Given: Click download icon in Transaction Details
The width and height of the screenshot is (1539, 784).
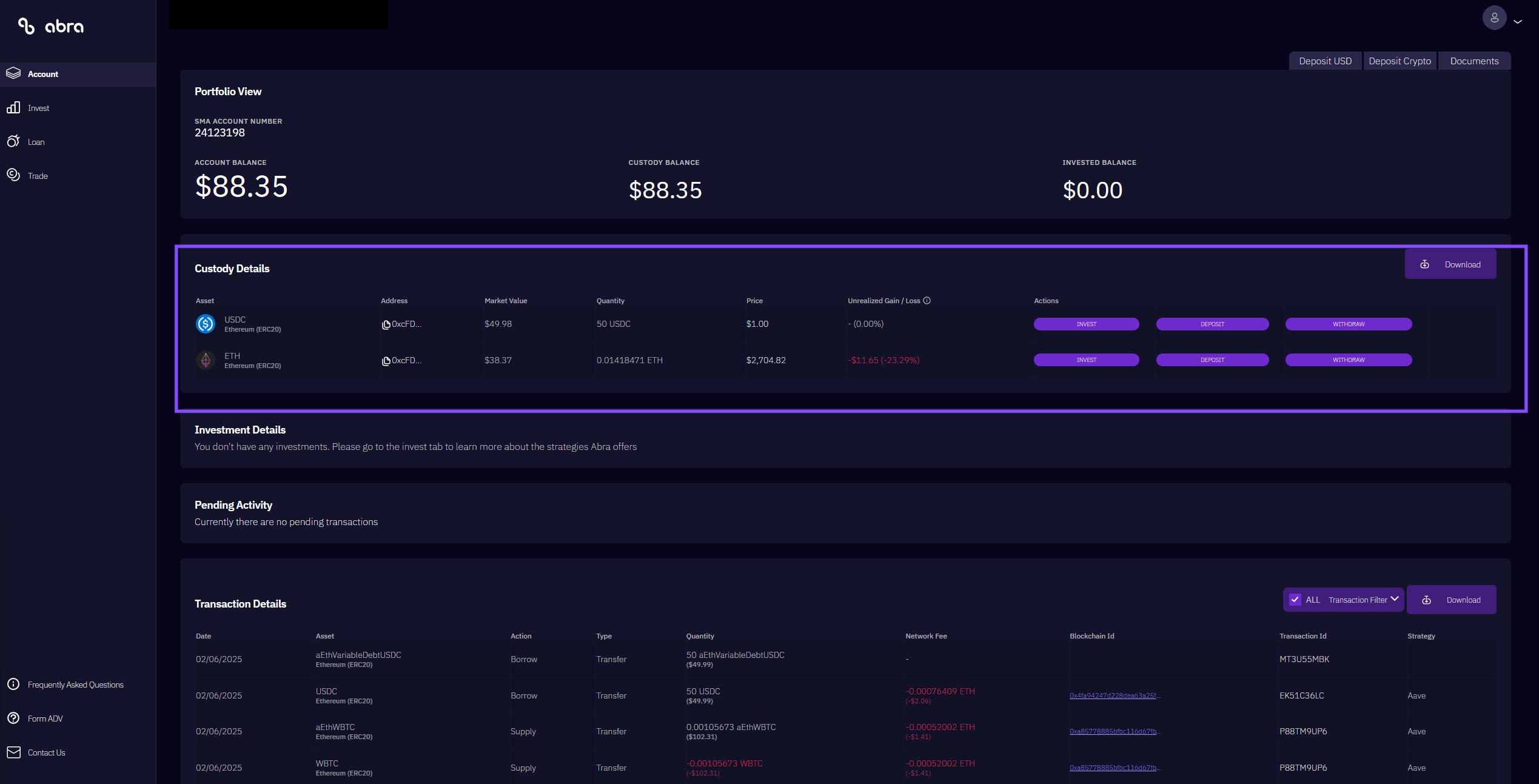Looking at the screenshot, I should [1427, 600].
